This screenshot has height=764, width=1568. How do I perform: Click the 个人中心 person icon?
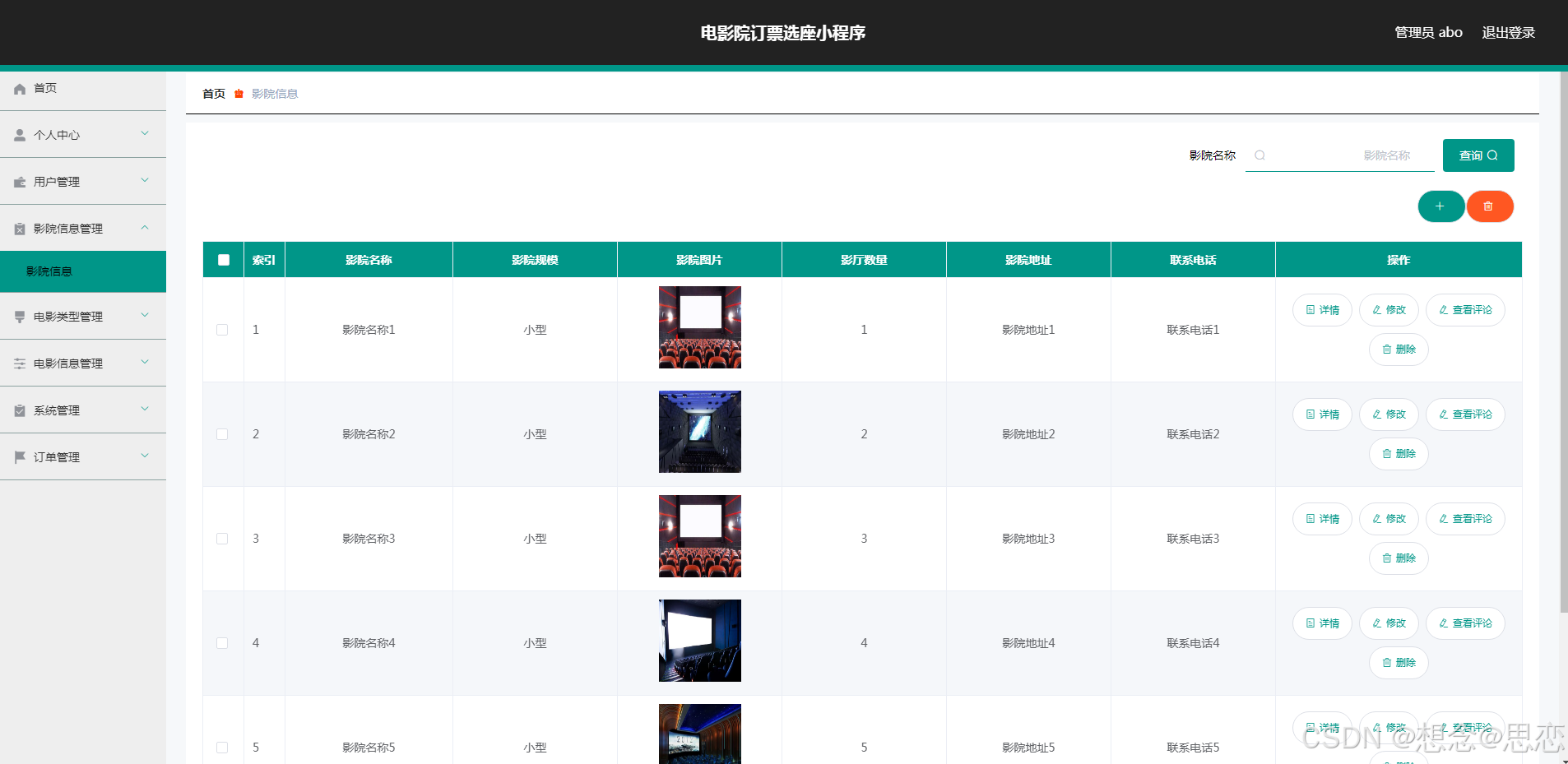click(20, 135)
